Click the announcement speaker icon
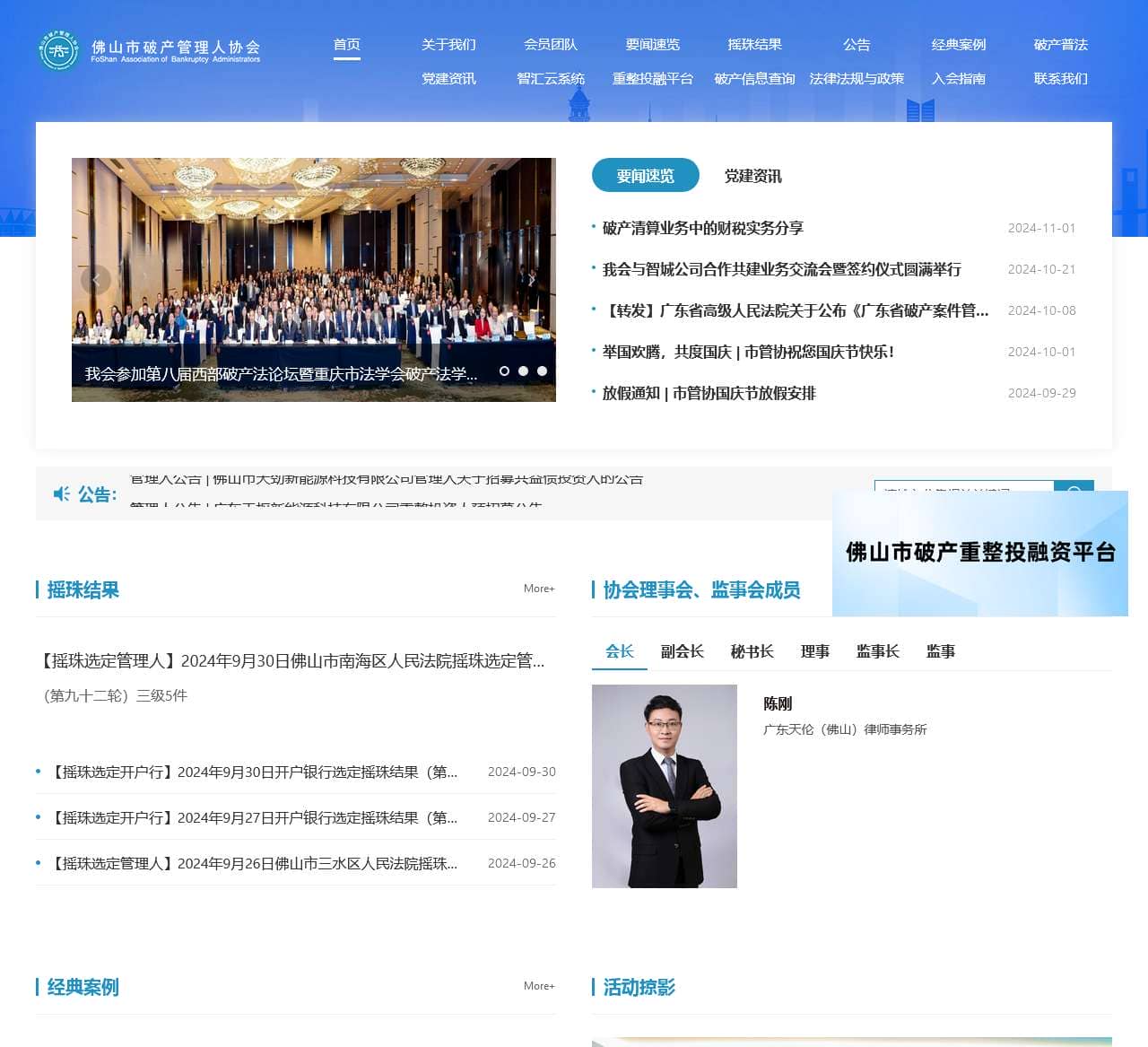This screenshot has height=1047, width=1148. (x=62, y=494)
